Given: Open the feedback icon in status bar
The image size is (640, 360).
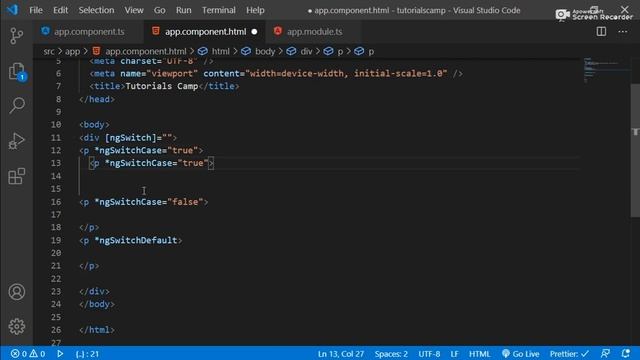Looking at the screenshot, I should point(605,353).
